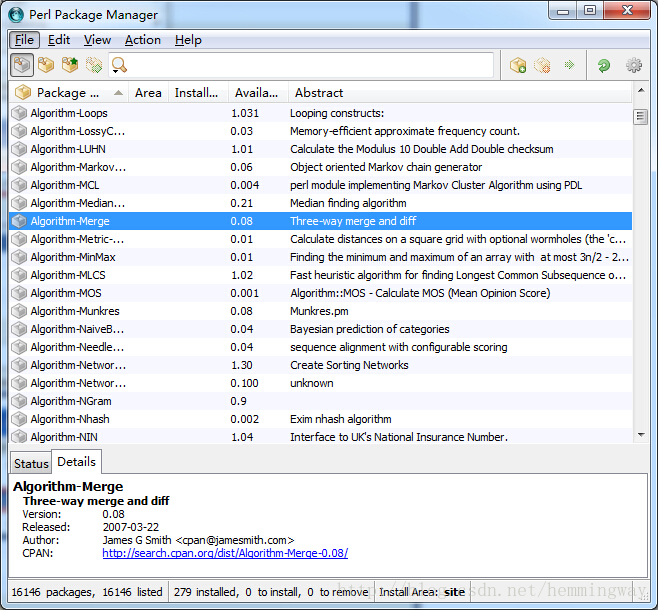Viewport: 658px width, 610px height.
Task: Select 'Create Sorting Networks' abstract text
Action: tap(349, 365)
